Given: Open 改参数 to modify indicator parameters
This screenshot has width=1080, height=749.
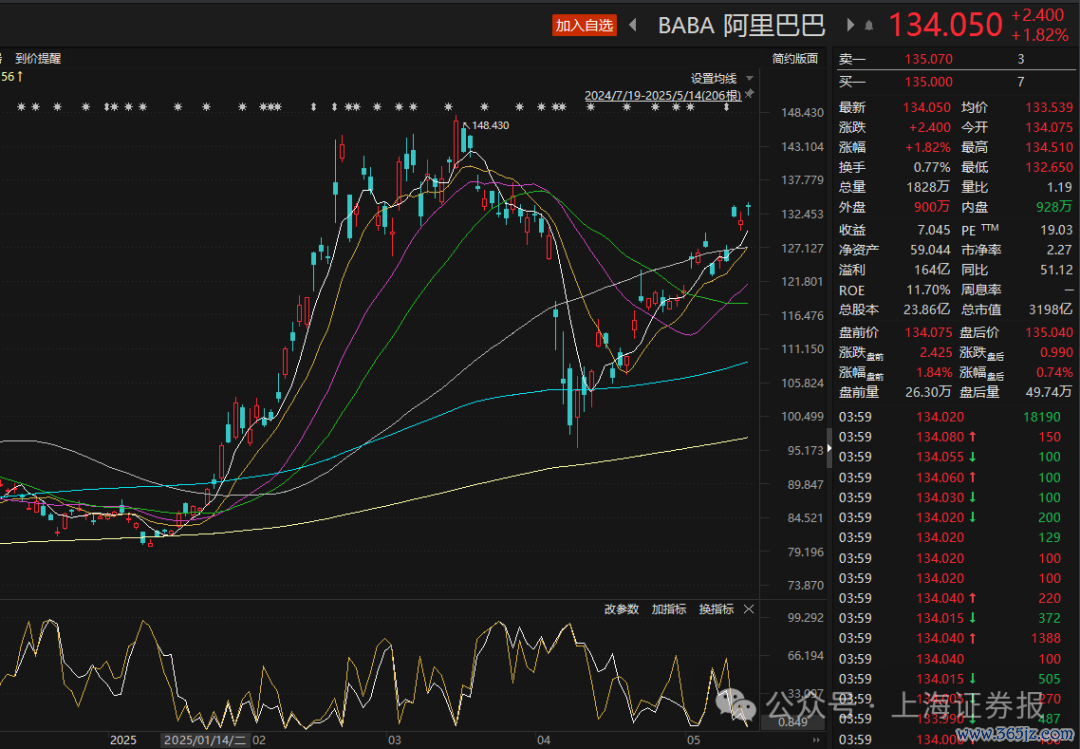Looking at the screenshot, I should (621, 609).
